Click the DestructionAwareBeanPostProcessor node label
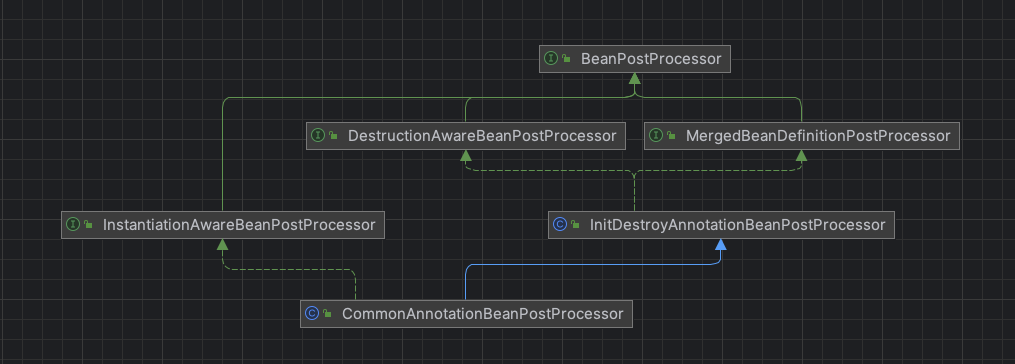This screenshot has width=1015, height=364. click(x=482, y=136)
